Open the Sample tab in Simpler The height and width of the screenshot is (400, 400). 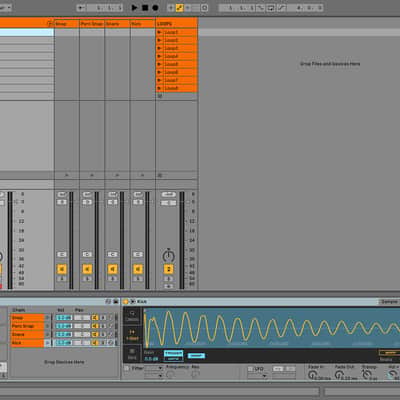pos(389,302)
